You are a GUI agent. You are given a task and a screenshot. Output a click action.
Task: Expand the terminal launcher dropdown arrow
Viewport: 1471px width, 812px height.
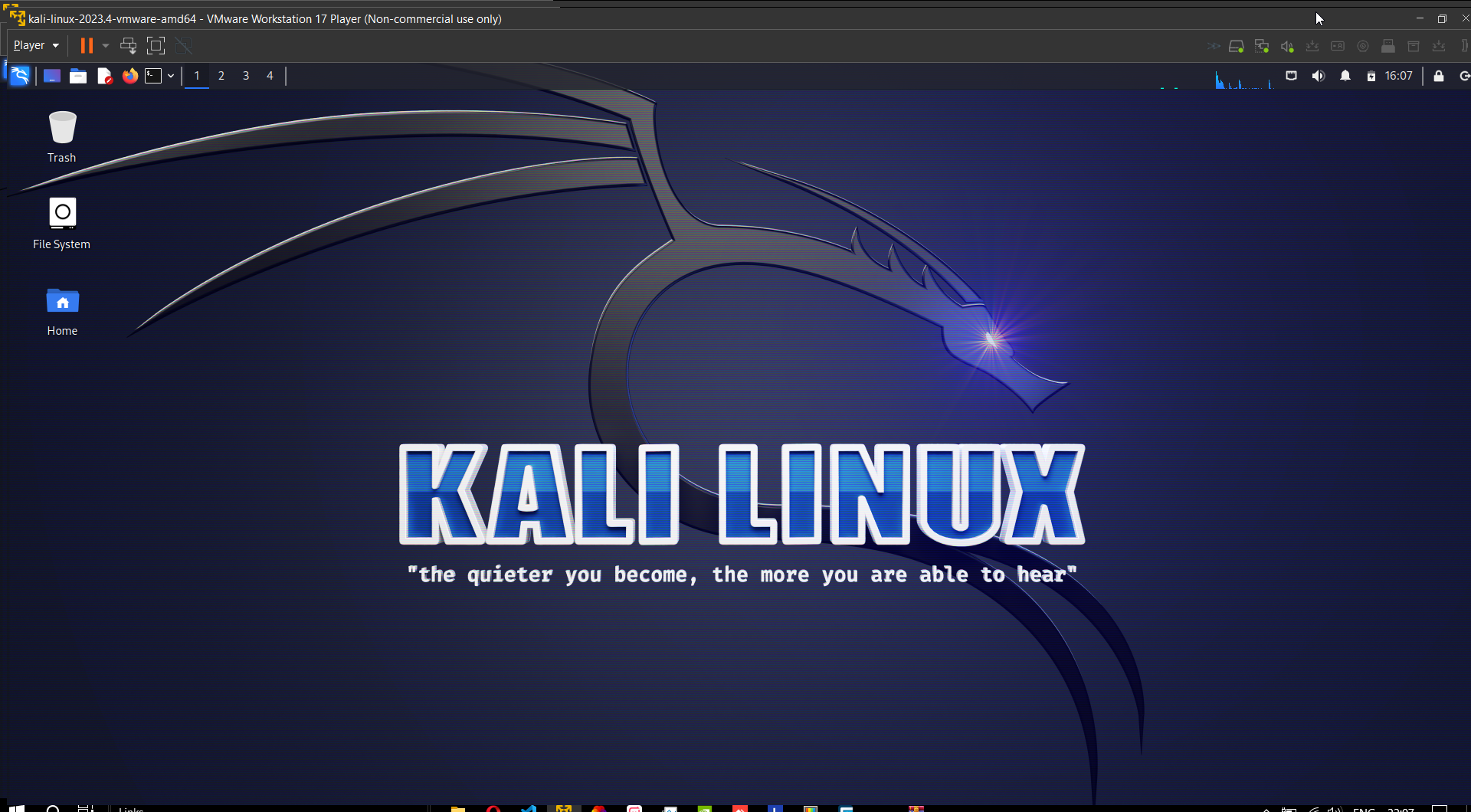pyautogui.click(x=171, y=76)
